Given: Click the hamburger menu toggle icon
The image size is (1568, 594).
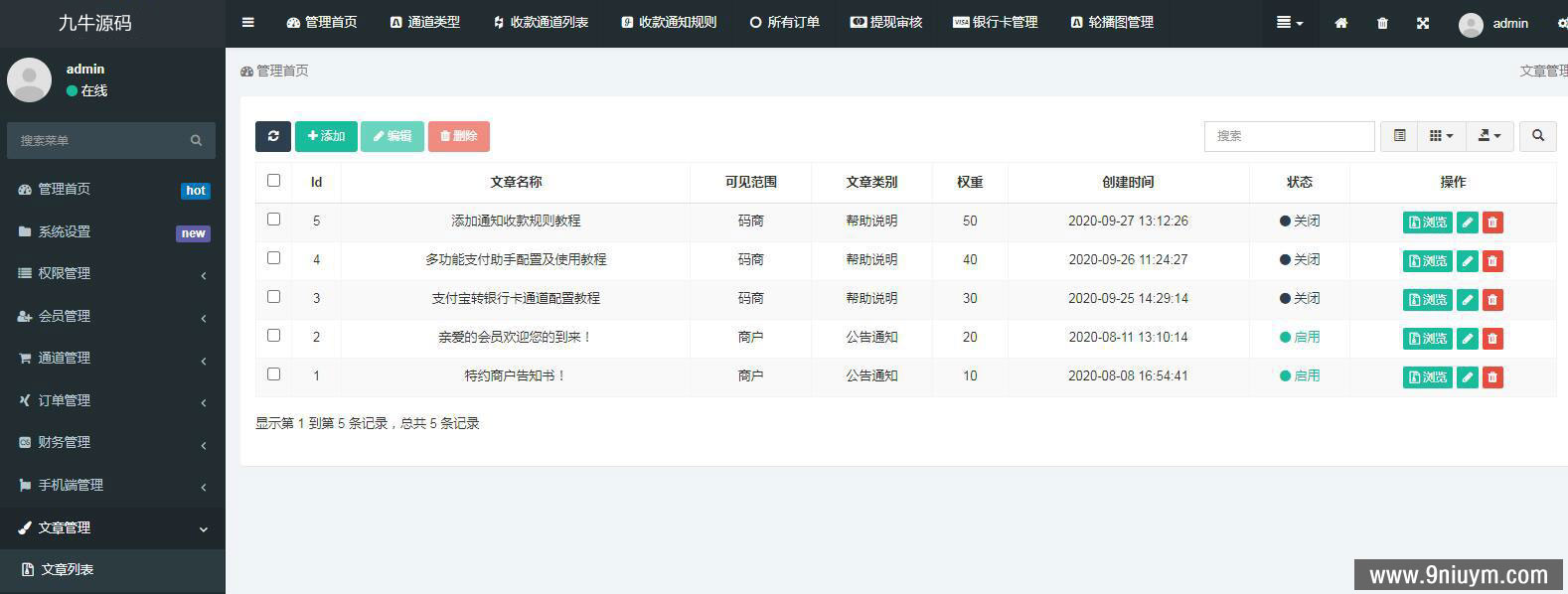Looking at the screenshot, I should click(x=248, y=22).
